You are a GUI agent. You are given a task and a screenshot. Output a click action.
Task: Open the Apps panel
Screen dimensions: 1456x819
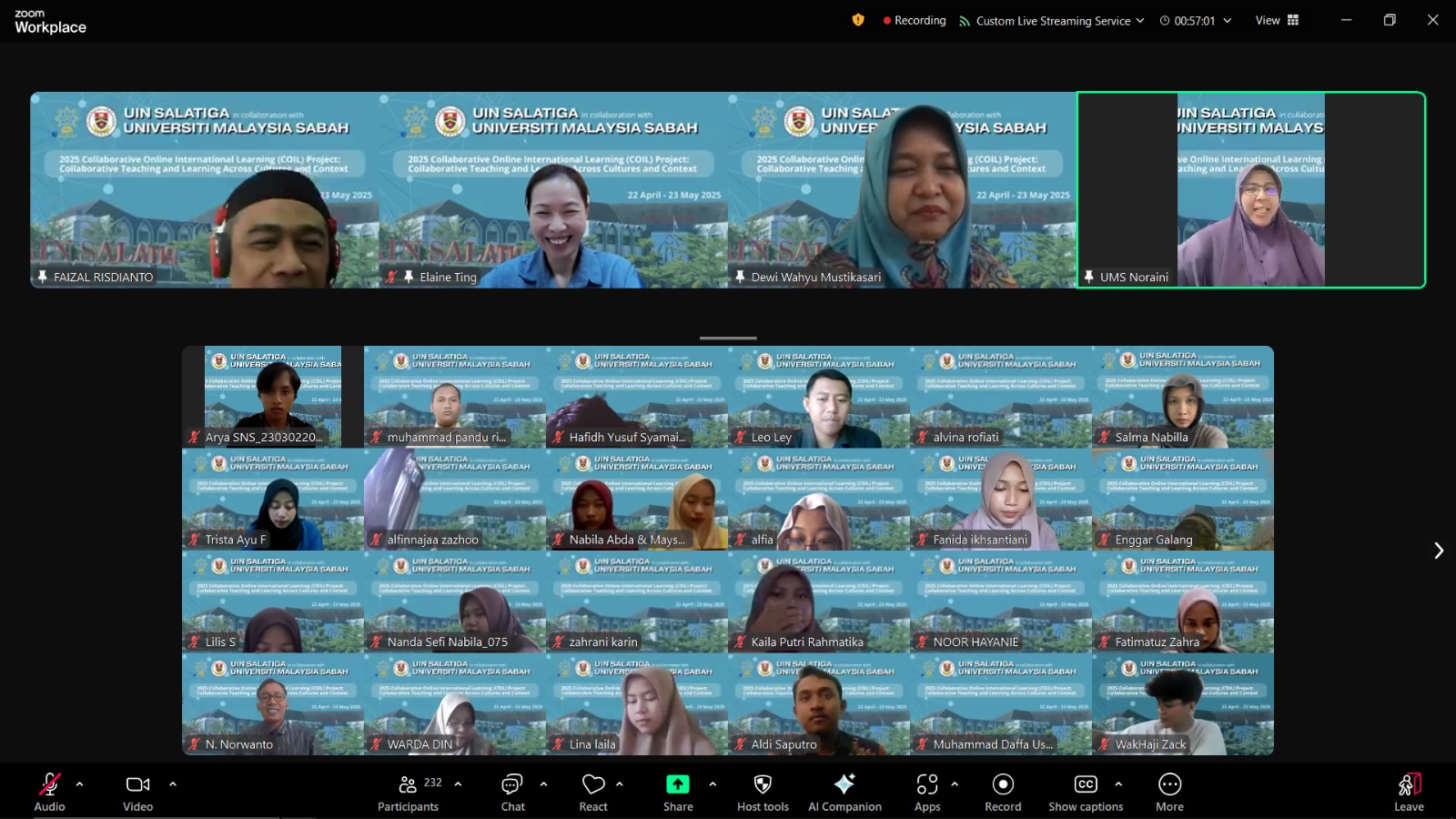[927, 792]
